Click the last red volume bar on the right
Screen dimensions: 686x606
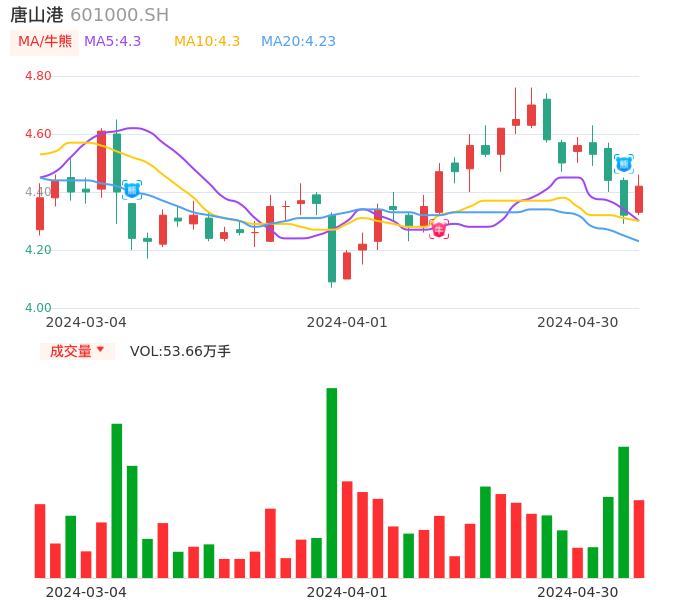pos(639,538)
